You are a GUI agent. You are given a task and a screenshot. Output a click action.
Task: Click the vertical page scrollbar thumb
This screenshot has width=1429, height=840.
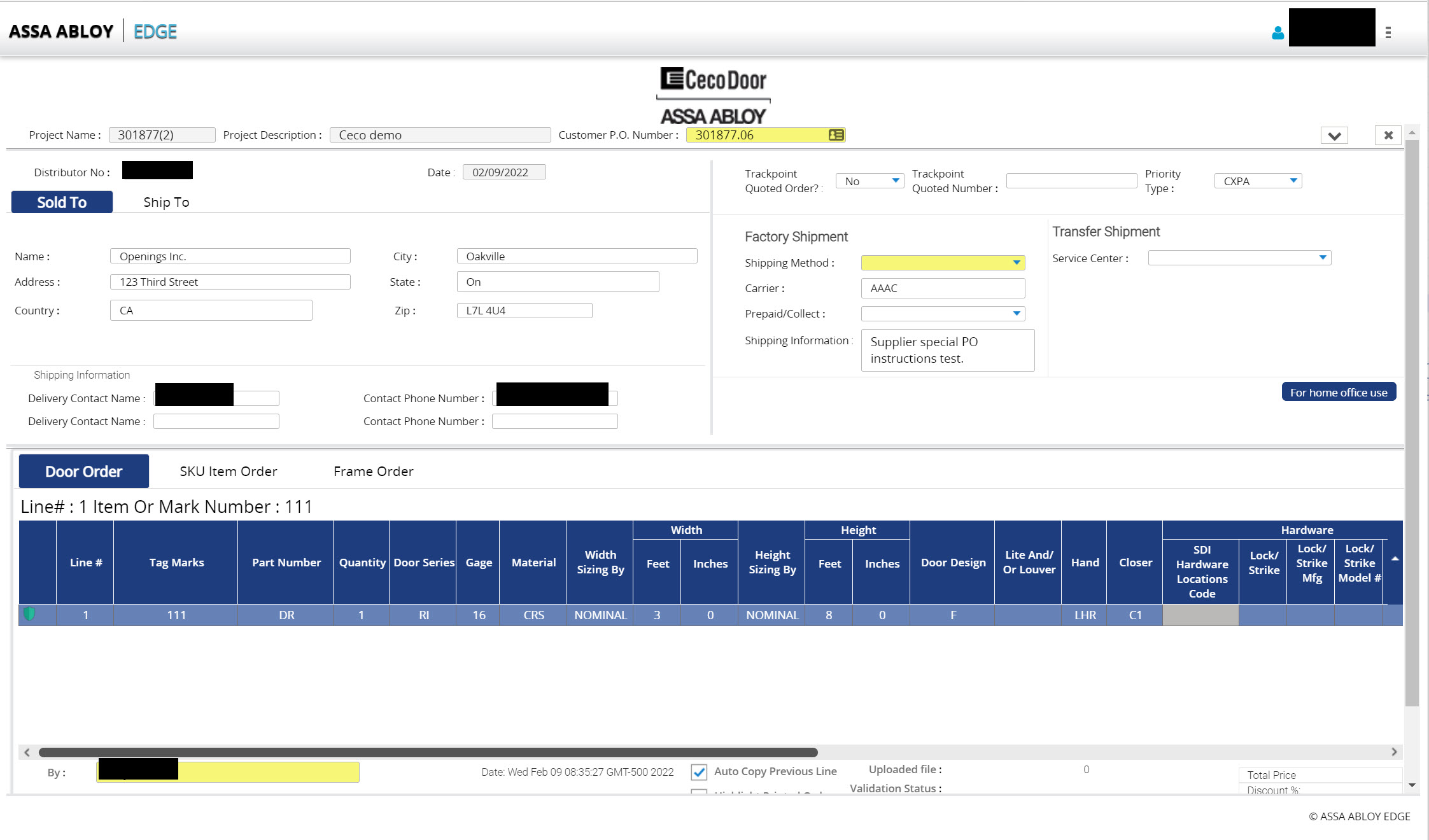pos(1412,423)
